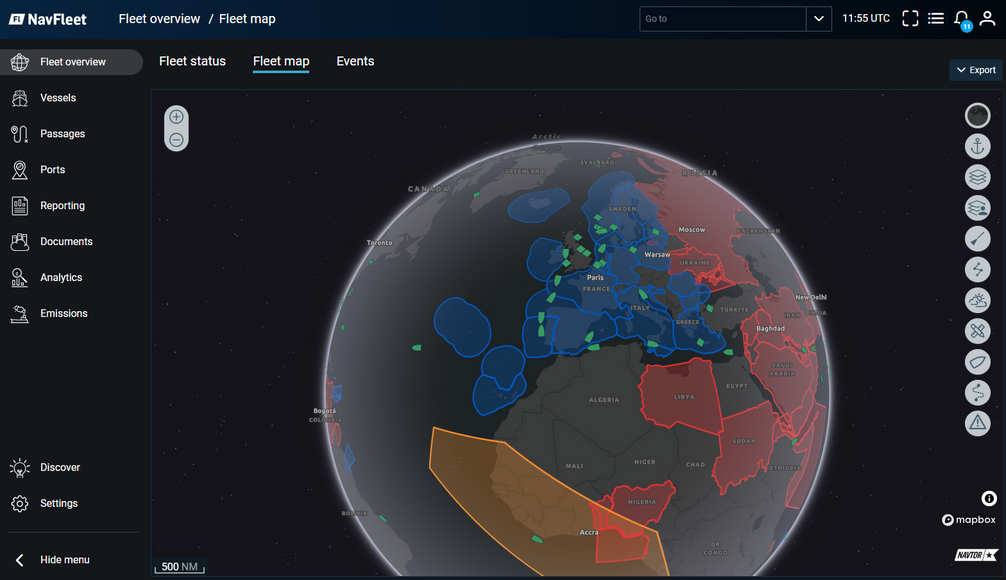Select the Fleet map tab
The width and height of the screenshot is (1006, 580).
coord(281,61)
